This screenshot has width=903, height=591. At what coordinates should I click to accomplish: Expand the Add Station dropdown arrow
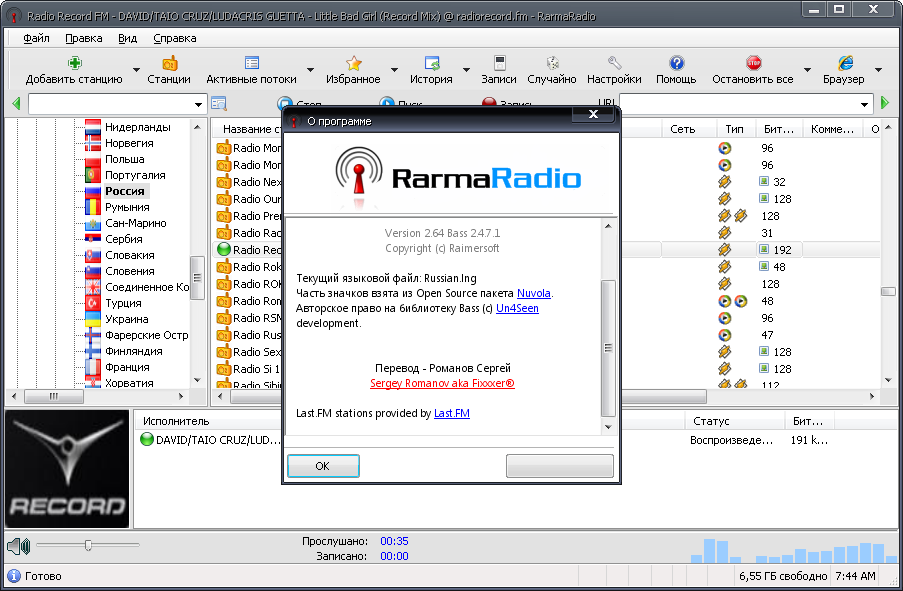pyautogui.click(x=136, y=71)
